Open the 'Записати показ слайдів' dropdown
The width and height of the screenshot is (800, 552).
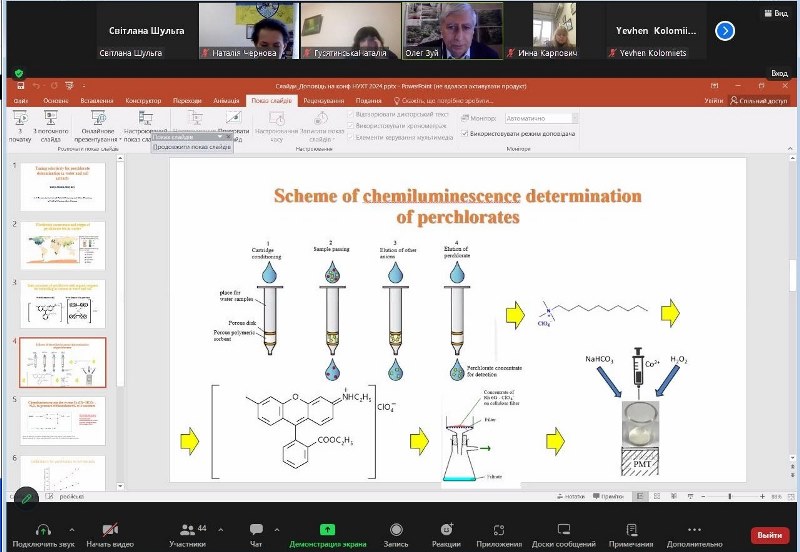click(x=321, y=126)
